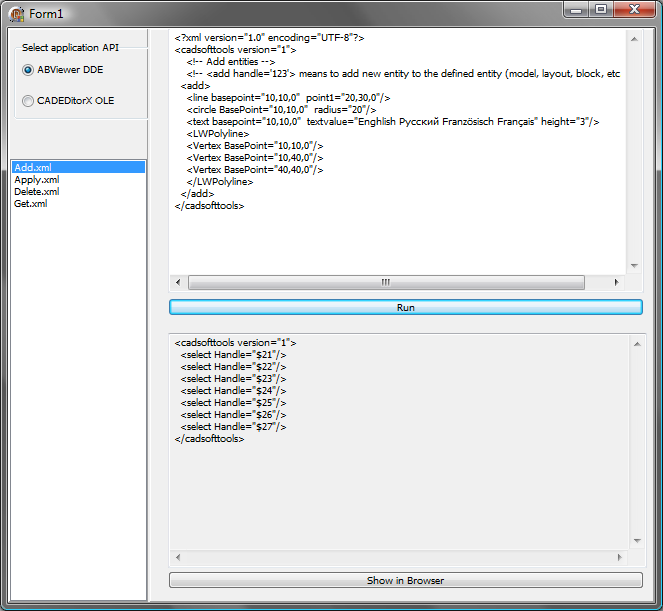Click the closing </add> line
Screen dimensions: 663x611
[x=197, y=194]
